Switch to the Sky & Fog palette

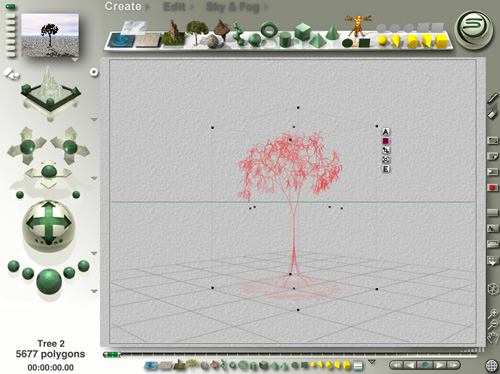[233, 7]
